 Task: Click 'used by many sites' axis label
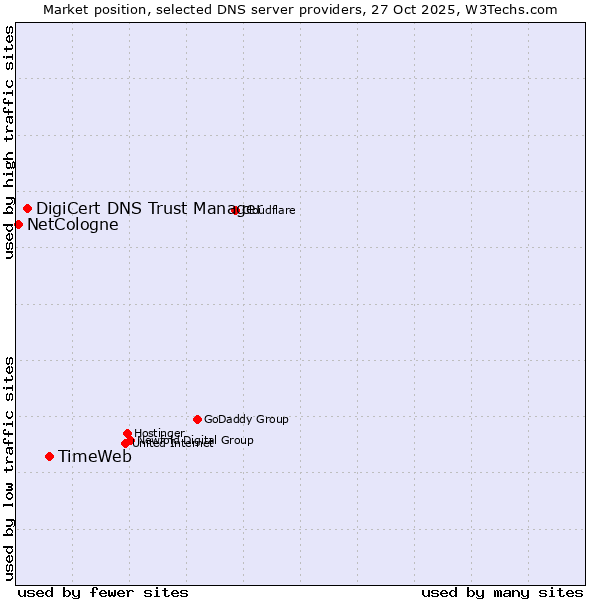[x=502, y=592]
